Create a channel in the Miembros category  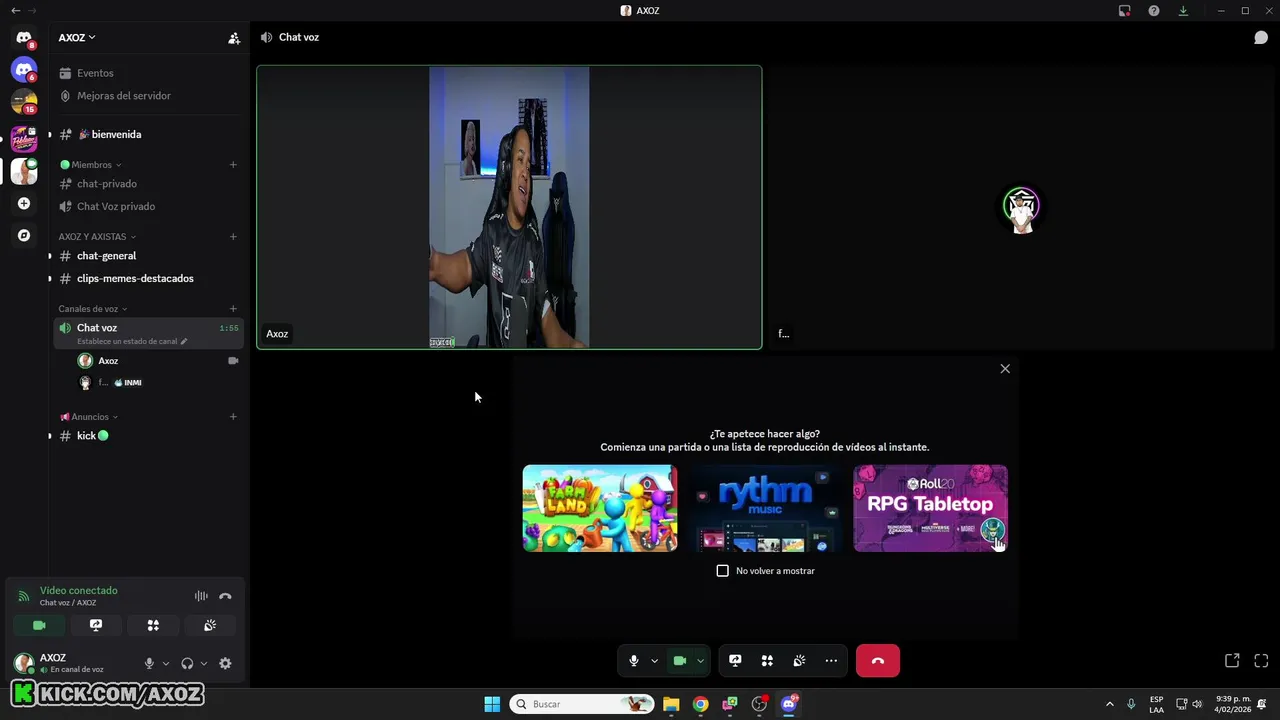[x=233, y=165]
